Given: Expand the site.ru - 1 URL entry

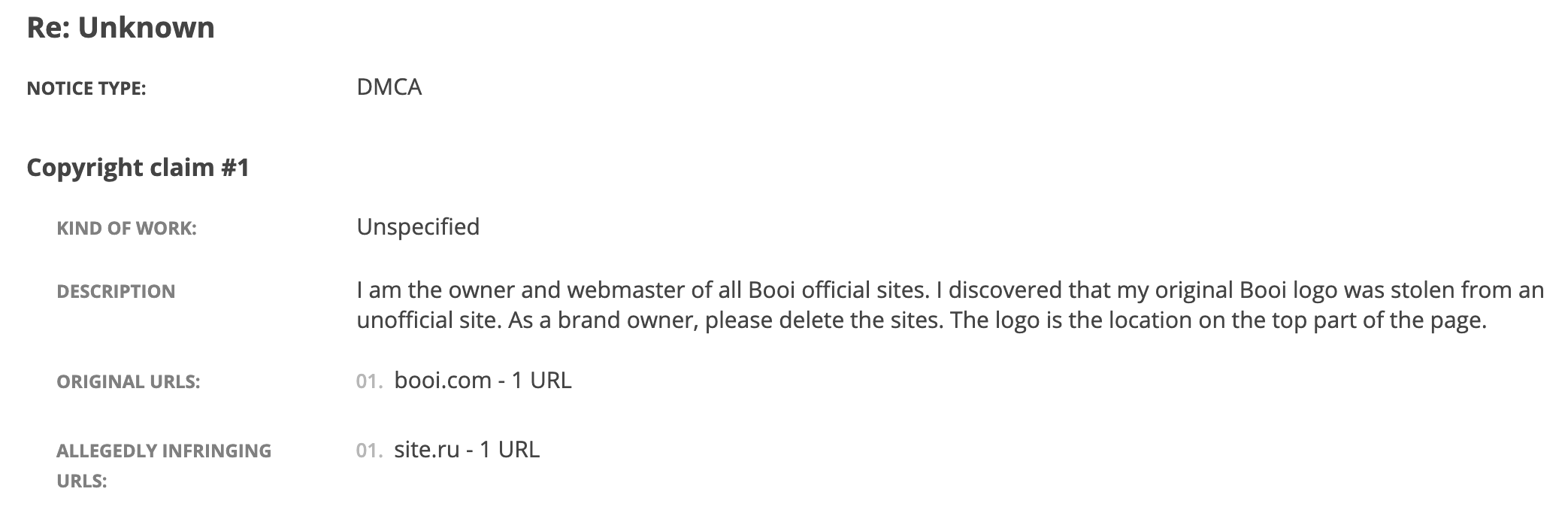Looking at the screenshot, I should pyautogui.click(x=467, y=449).
